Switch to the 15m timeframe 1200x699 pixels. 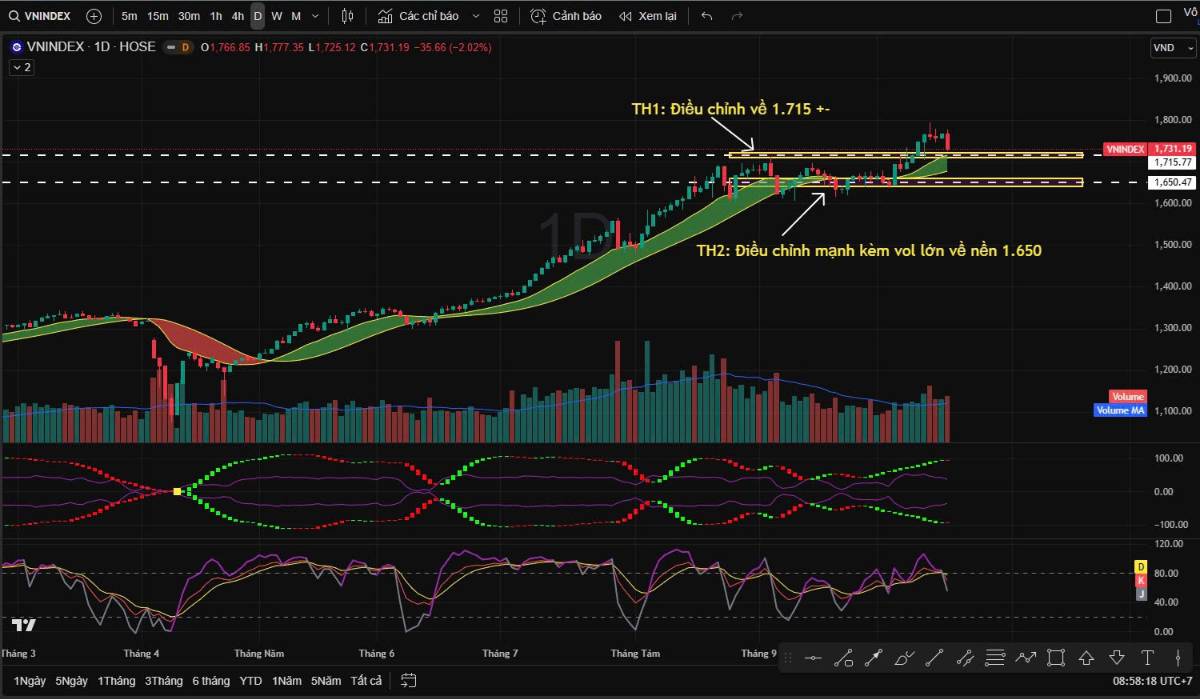[158, 16]
